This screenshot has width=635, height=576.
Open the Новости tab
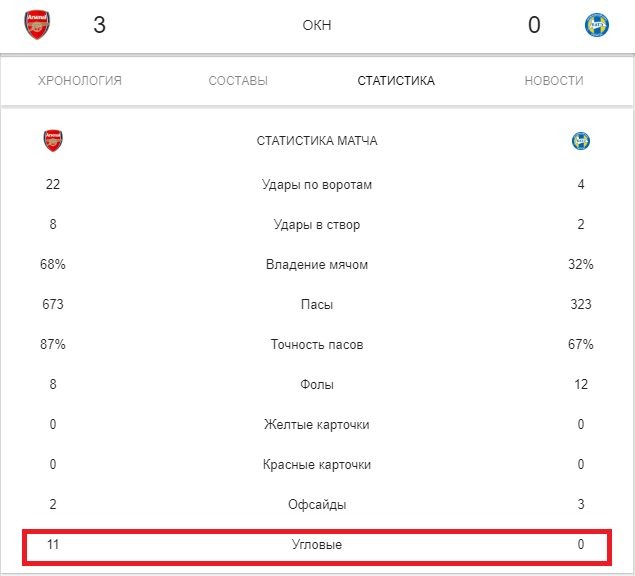[x=554, y=81]
